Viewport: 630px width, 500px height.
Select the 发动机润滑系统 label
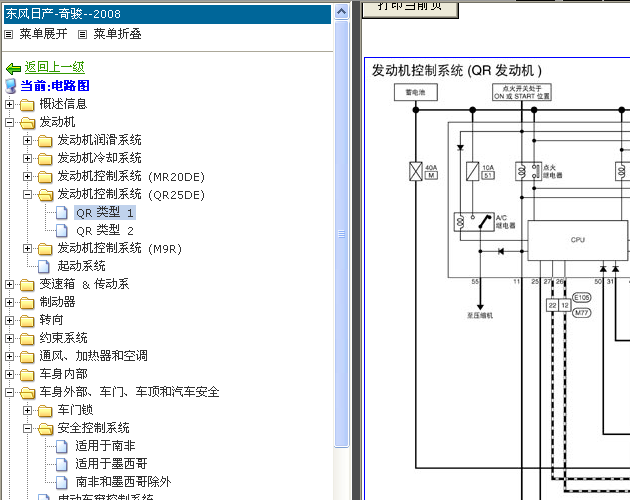(x=99, y=140)
